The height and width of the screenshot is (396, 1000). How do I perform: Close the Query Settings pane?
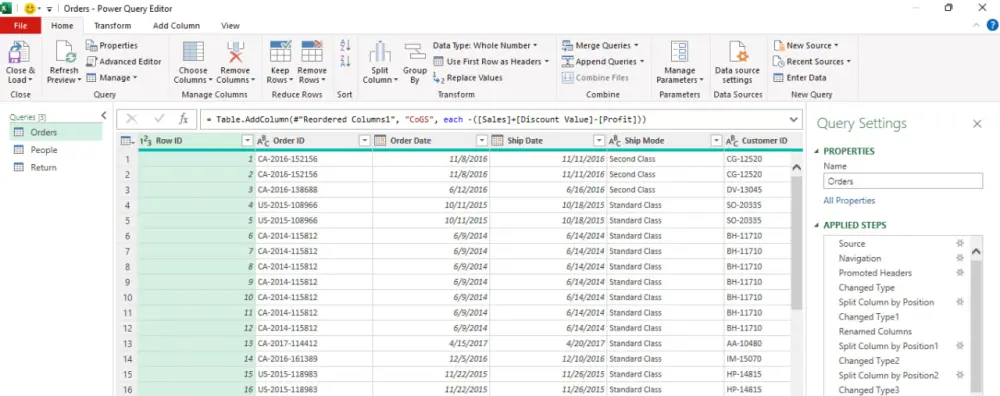click(x=977, y=124)
